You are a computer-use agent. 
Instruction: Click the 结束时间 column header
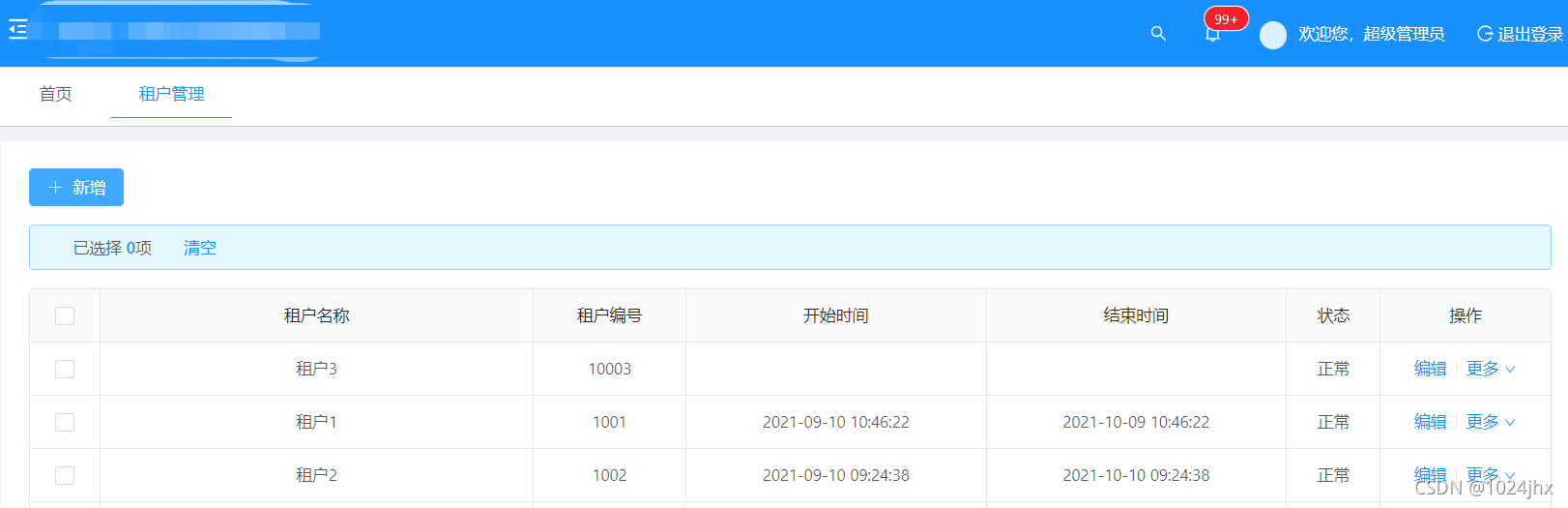tap(1136, 315)
